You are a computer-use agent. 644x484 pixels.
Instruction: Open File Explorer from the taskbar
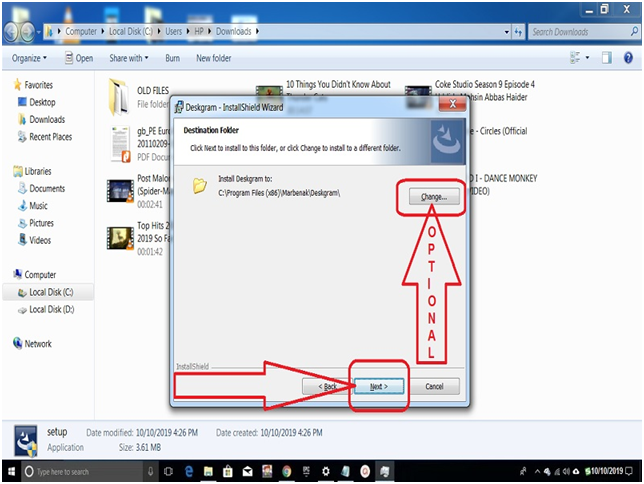tap(208, 472)
